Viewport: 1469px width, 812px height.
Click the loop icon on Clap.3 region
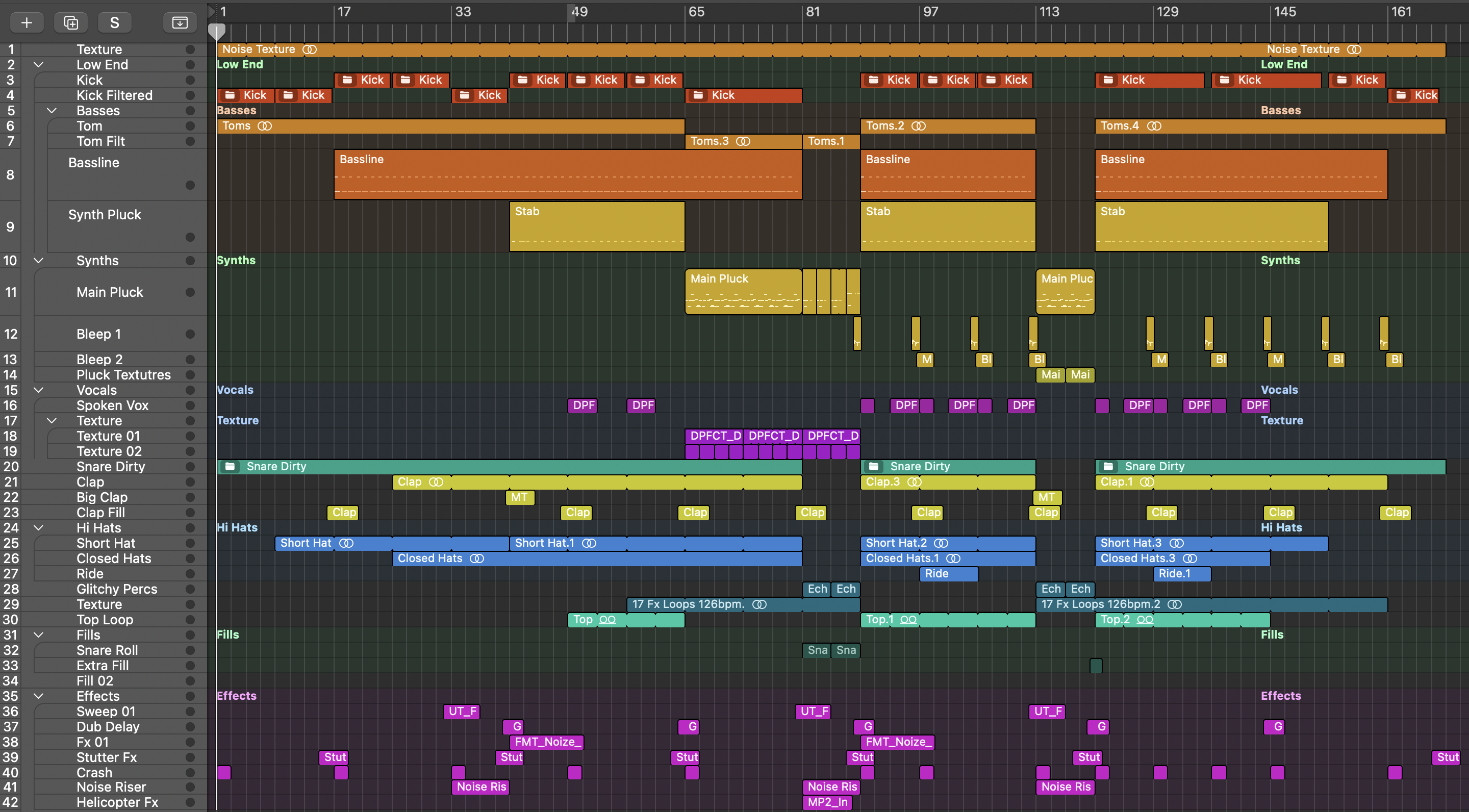(x=914, y=483)
